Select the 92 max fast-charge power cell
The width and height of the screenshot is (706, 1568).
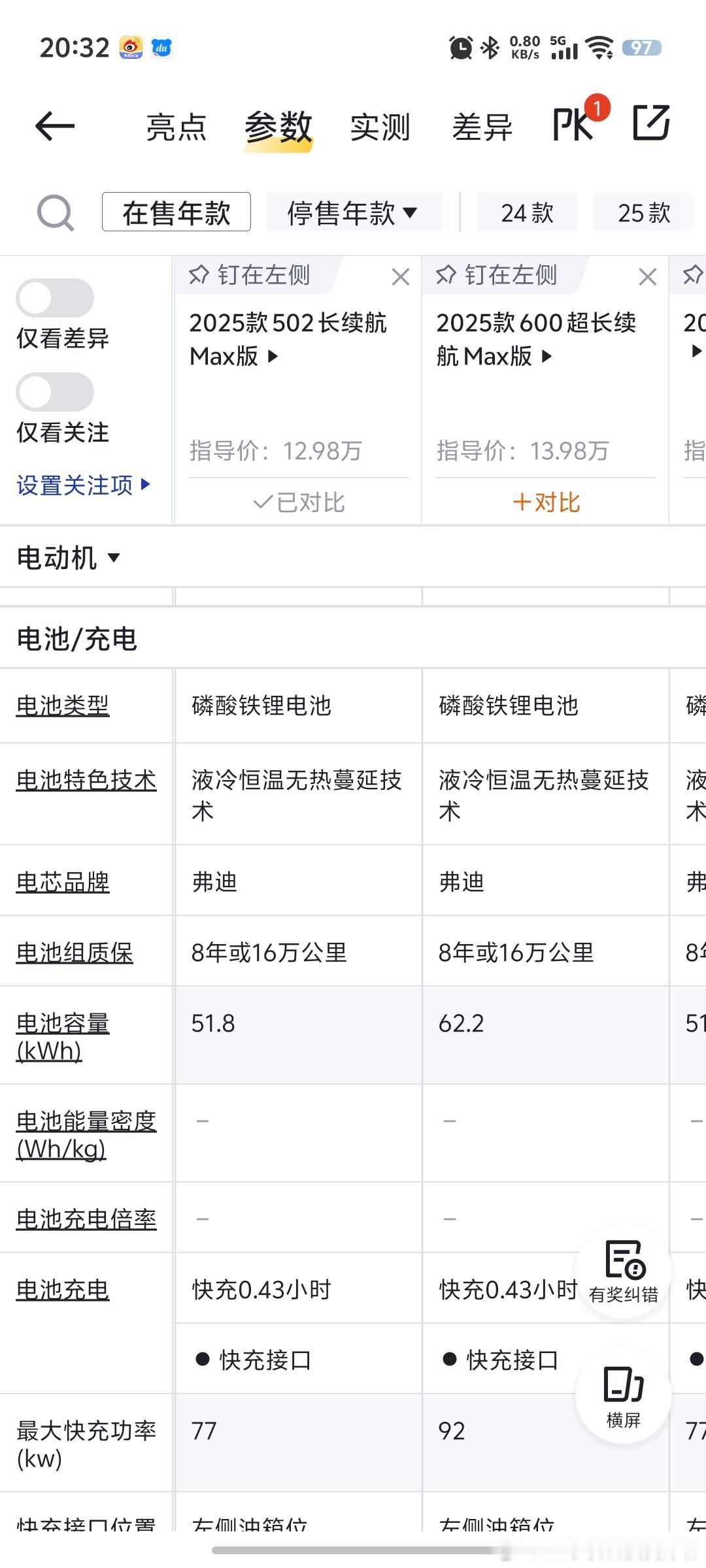pos(545,1443)
